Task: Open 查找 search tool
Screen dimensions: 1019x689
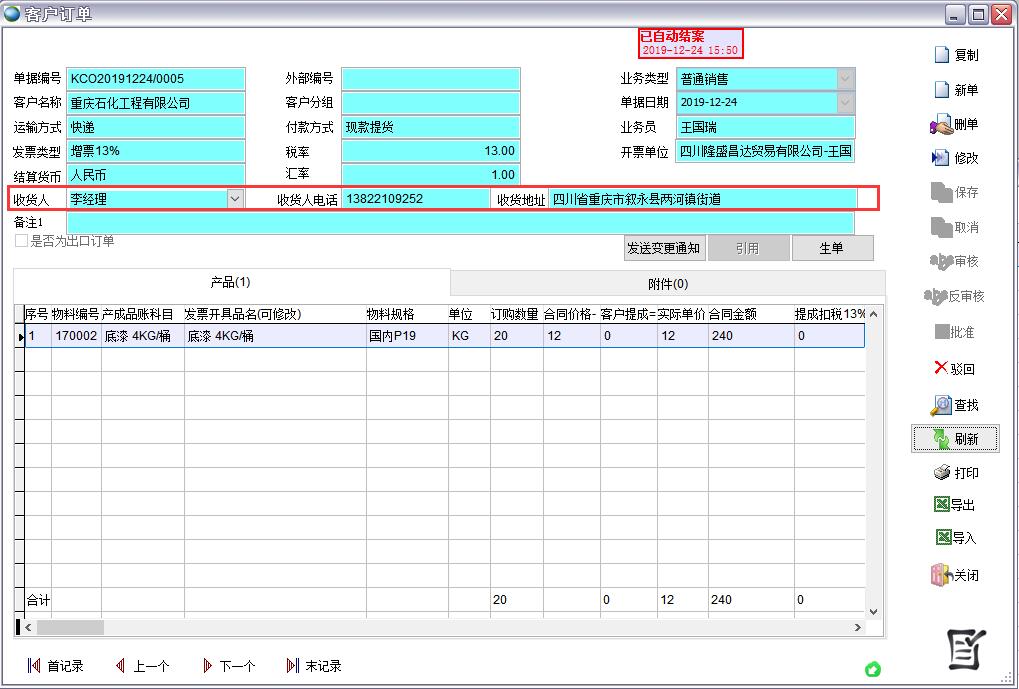Action: click(x=941, y=405)
